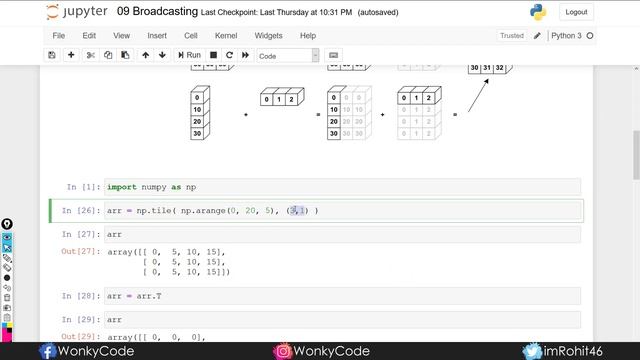The image size is (640, 360).
Task: Click the notebook vertical scrollbar thumb
Action: pyautogui.click(x=636, y=155)
